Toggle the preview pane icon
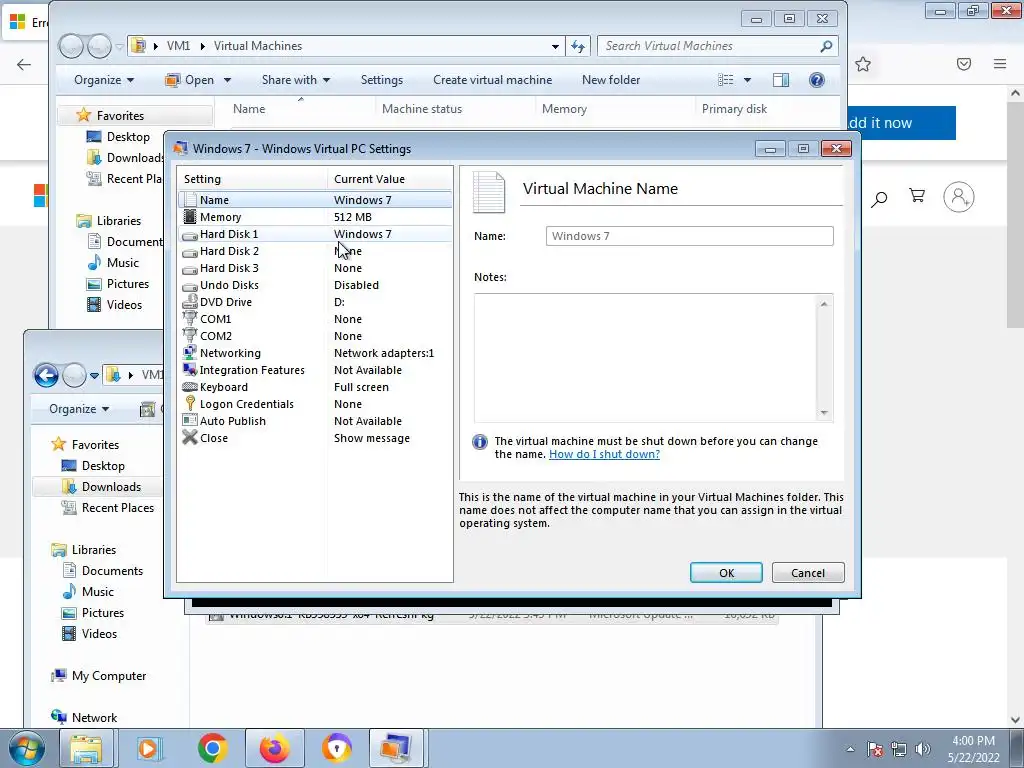Viewport: 1024px width, 768px height. point(780,80)
